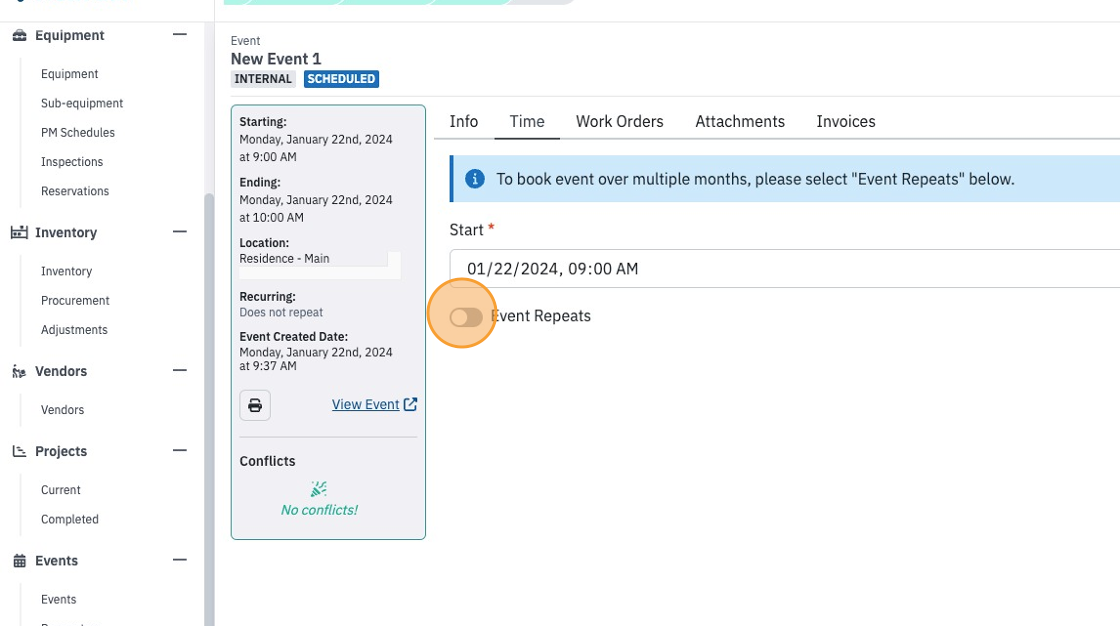Click the printer icon button
Image resolution: width=1120 pixels, height=626 pixels.
[x=255, y=405]
